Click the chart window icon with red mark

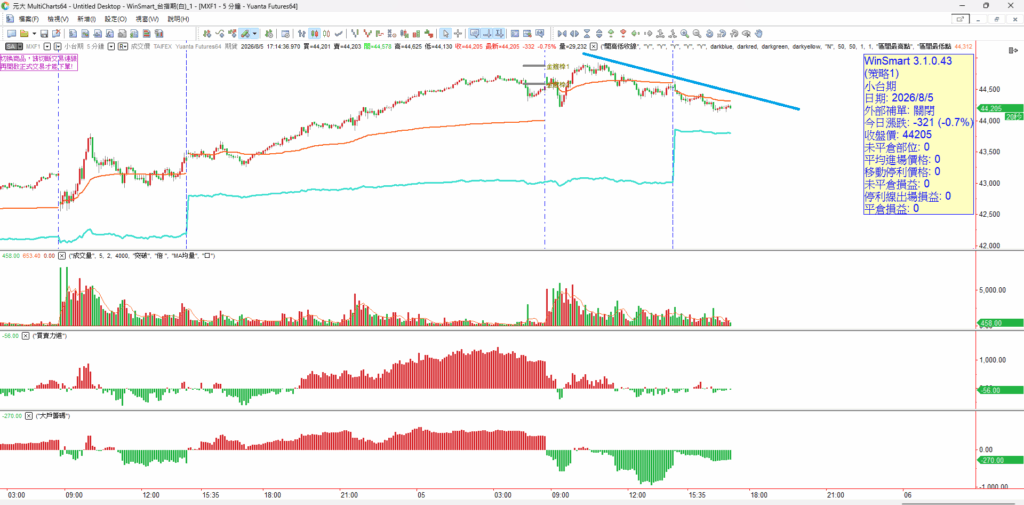pos(527,33)
